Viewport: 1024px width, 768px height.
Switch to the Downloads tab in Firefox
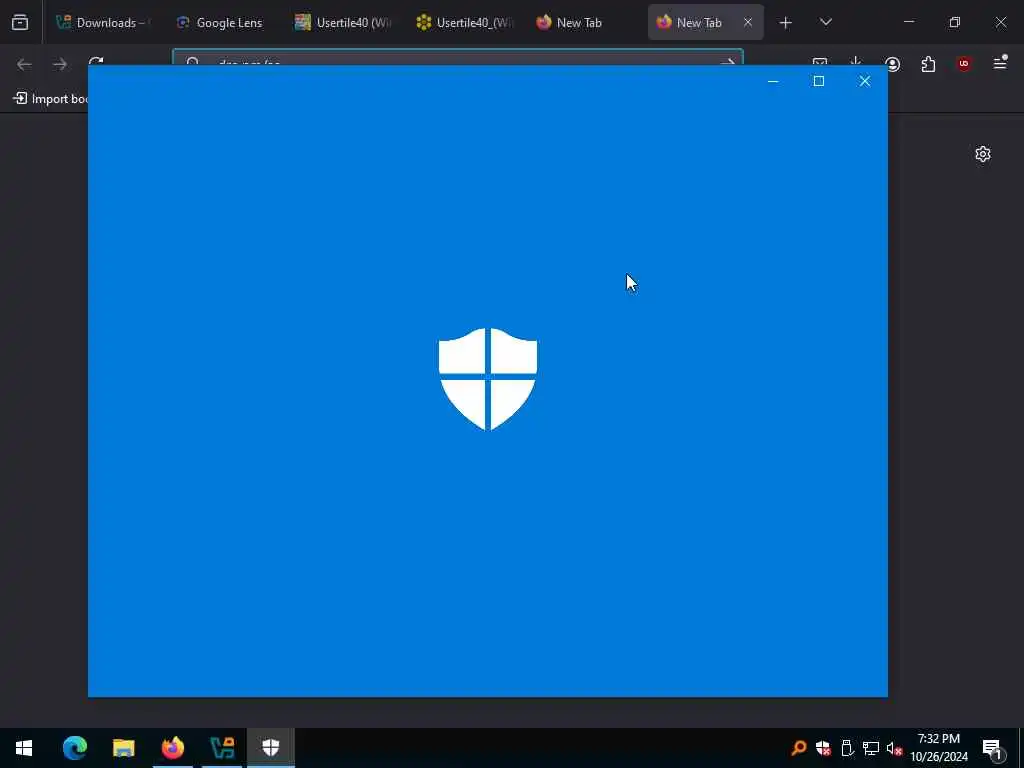click(104, 22)
